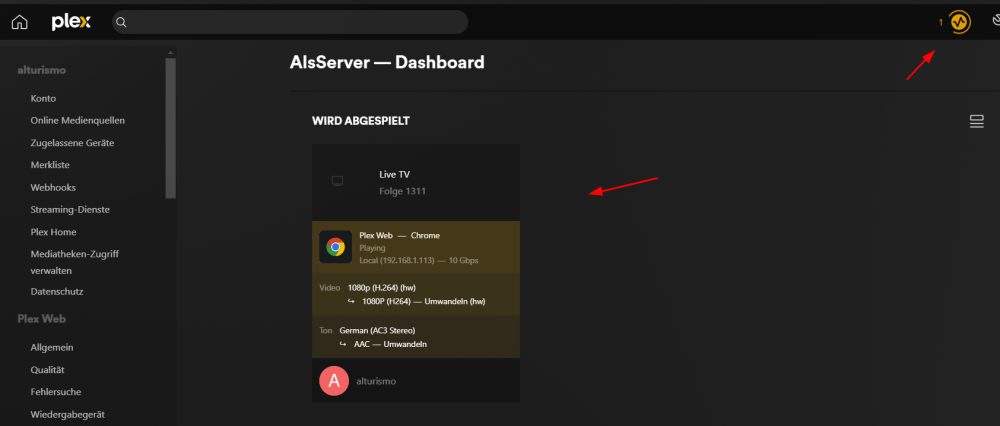
Task: Switch dashboard layout view icon
Action: [x=976, y=121]
